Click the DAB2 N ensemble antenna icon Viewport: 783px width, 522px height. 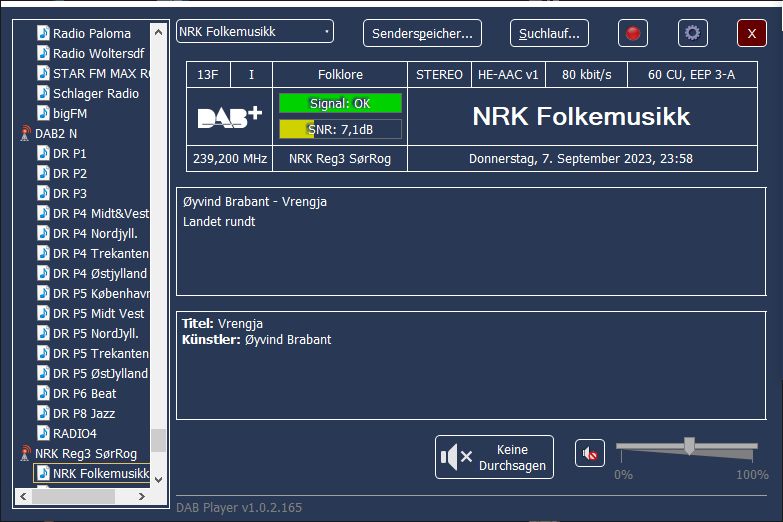coord(25,134)
